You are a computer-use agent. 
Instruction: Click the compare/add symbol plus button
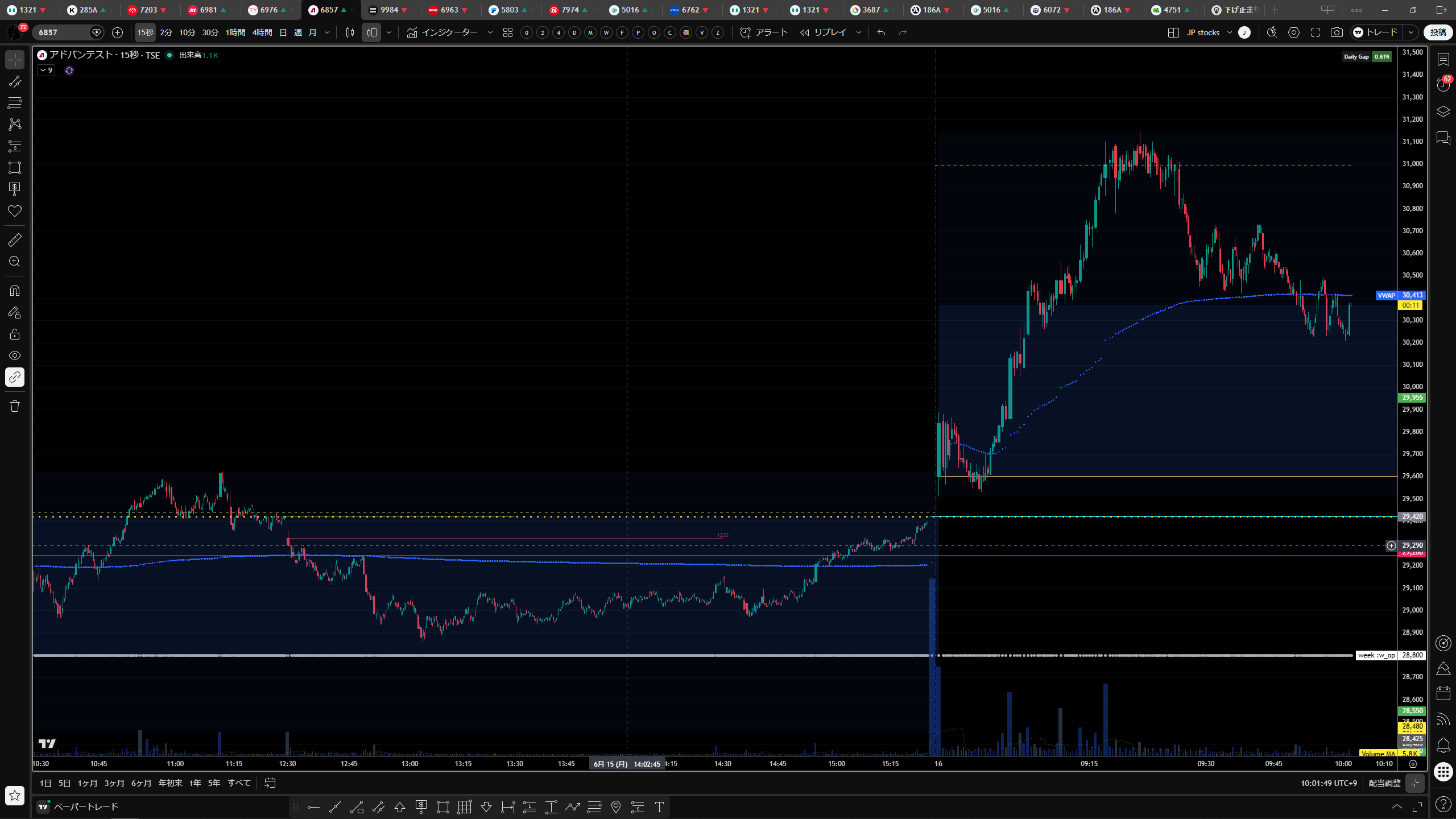pyautogui.click(x=118, y=32)
